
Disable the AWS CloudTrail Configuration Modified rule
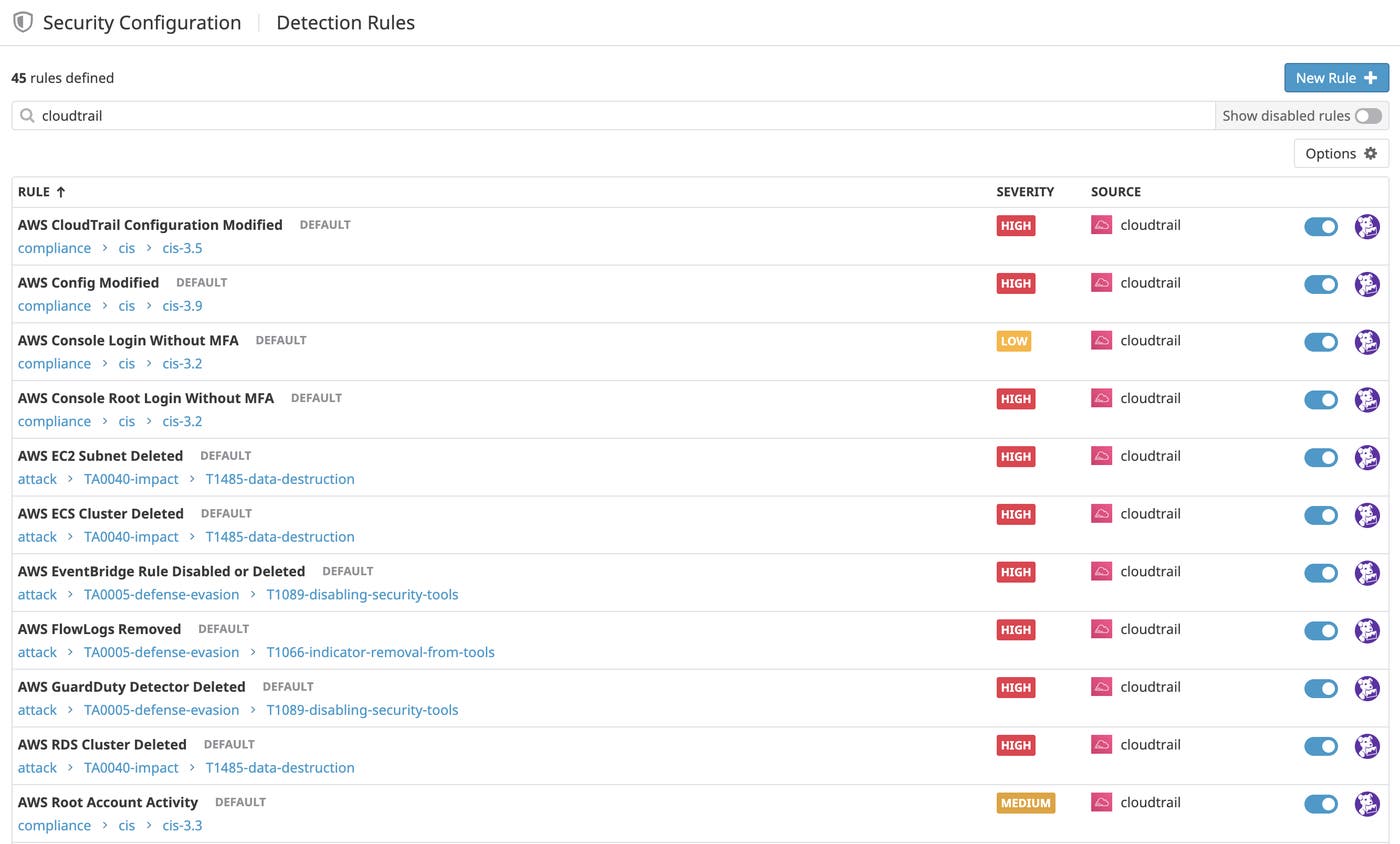[x=1320, y=227]
